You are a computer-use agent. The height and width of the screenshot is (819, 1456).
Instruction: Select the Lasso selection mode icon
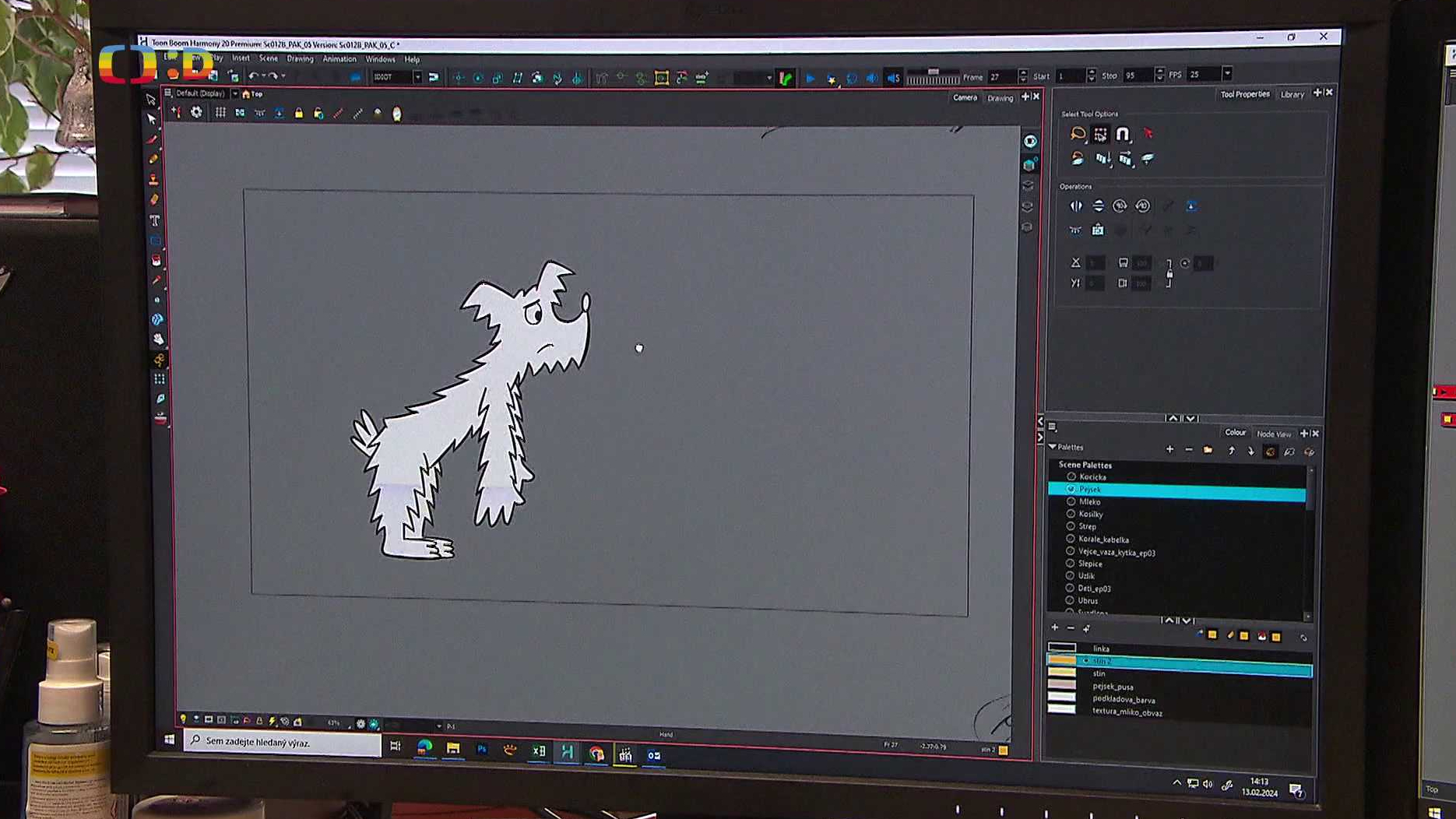pyautogui.click(x=1078, y=134)
